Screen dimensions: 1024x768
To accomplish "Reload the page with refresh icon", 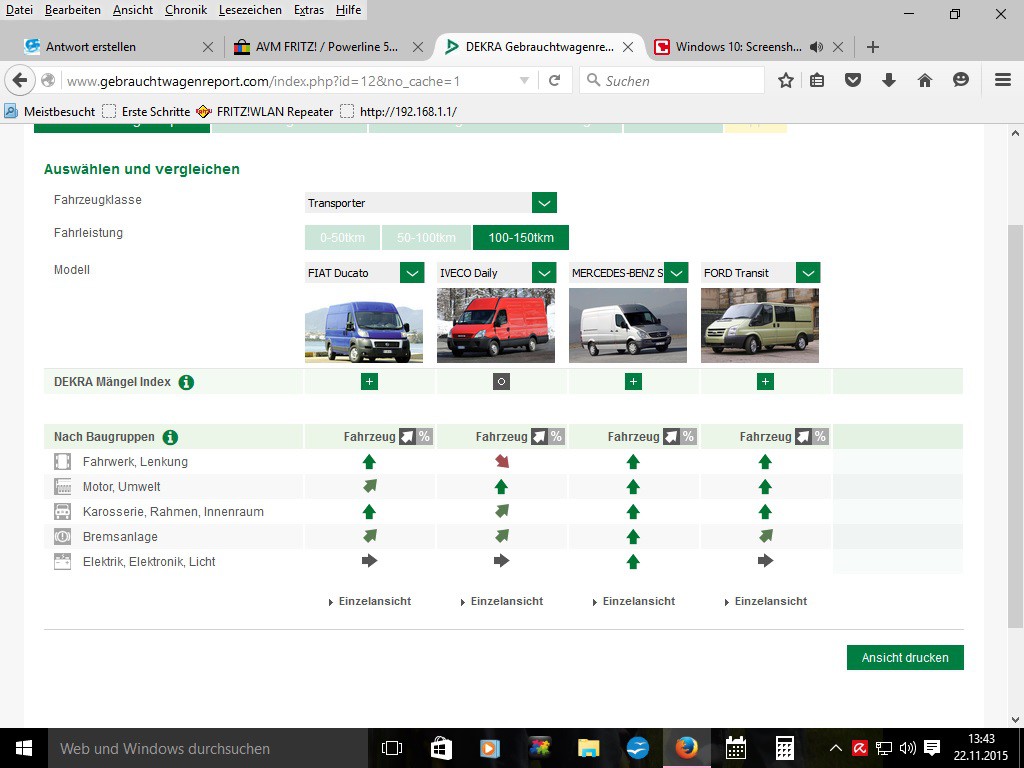I will 554,80.
